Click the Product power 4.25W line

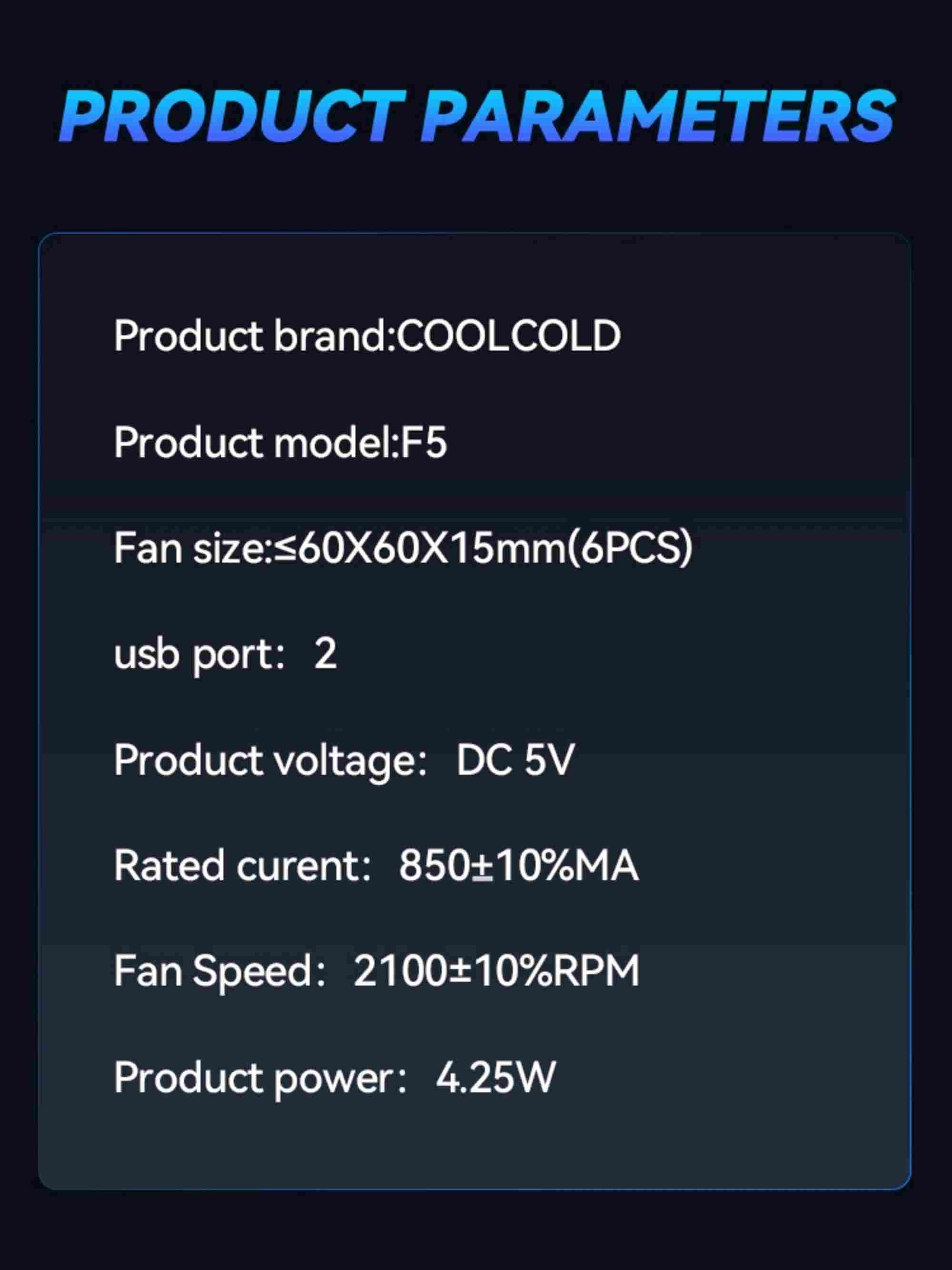tap(335, 1078)
